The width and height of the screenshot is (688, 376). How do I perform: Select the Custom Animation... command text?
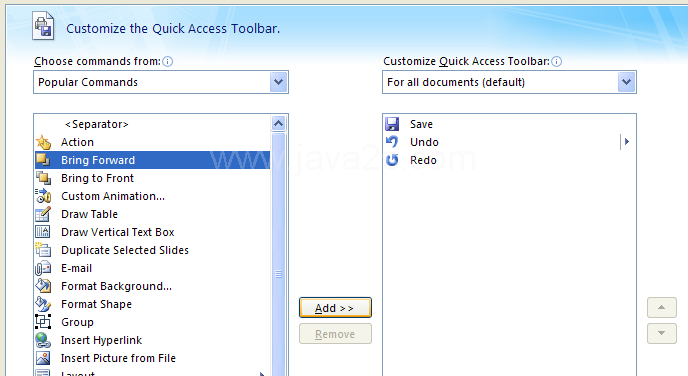coord(113,196)
